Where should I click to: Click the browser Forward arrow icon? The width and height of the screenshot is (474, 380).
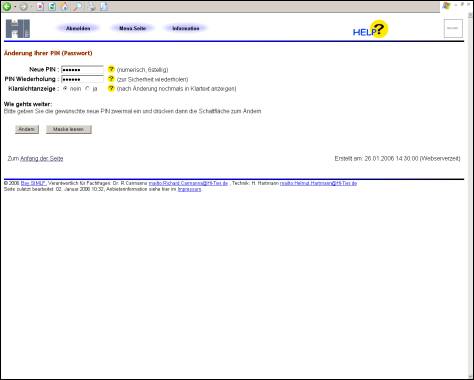[23, 6]
